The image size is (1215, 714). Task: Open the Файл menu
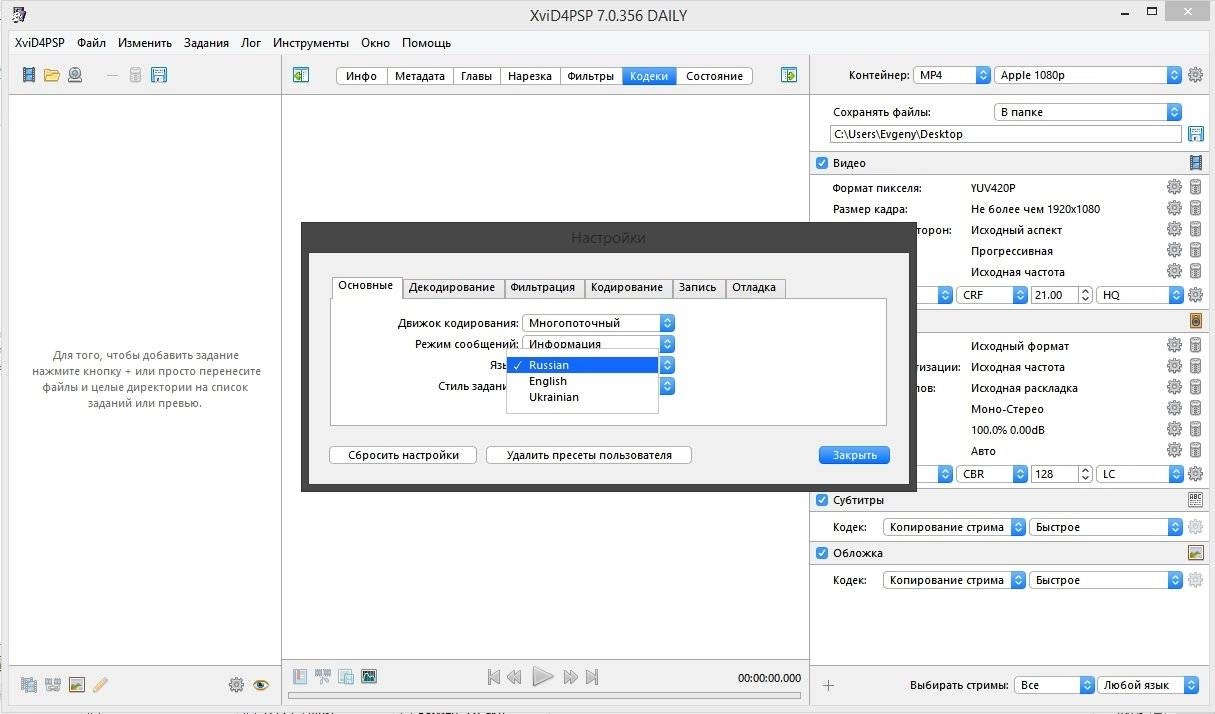[91, 43]
